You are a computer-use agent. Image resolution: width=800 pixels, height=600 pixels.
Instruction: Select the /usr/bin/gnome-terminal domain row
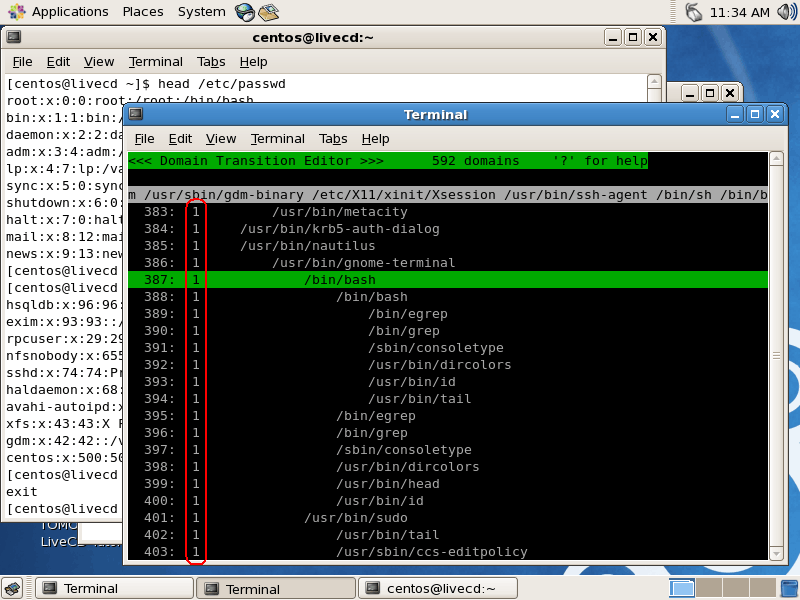[x=447, y=263]
